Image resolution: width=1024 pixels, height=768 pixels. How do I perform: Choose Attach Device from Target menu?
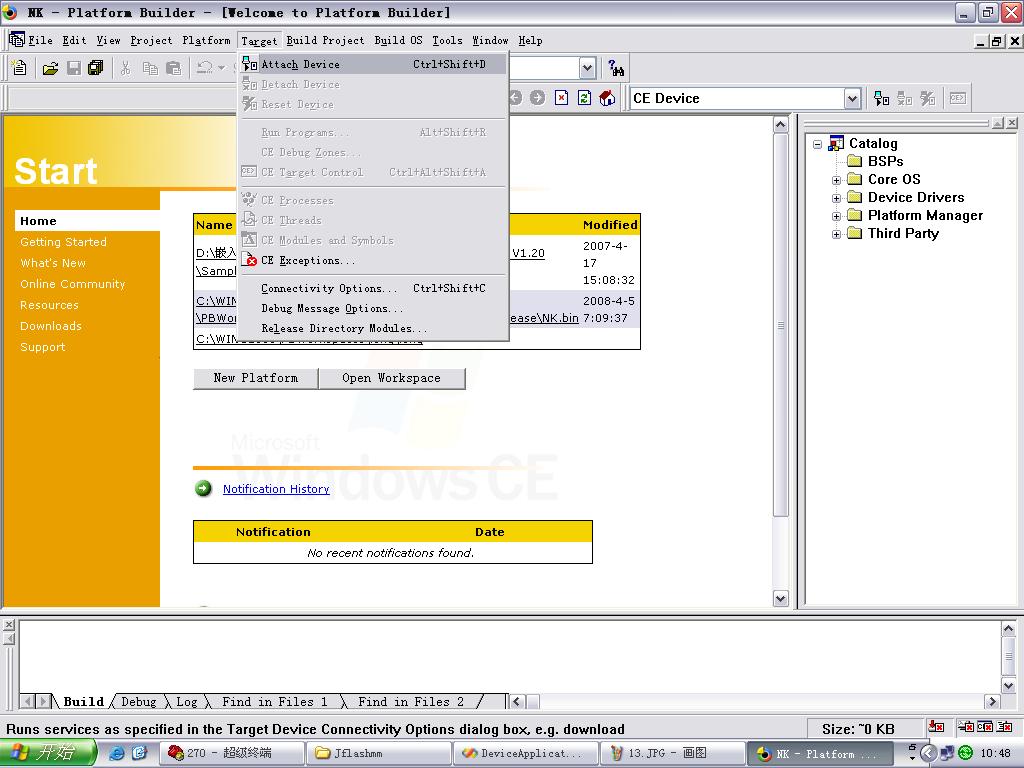373,64
